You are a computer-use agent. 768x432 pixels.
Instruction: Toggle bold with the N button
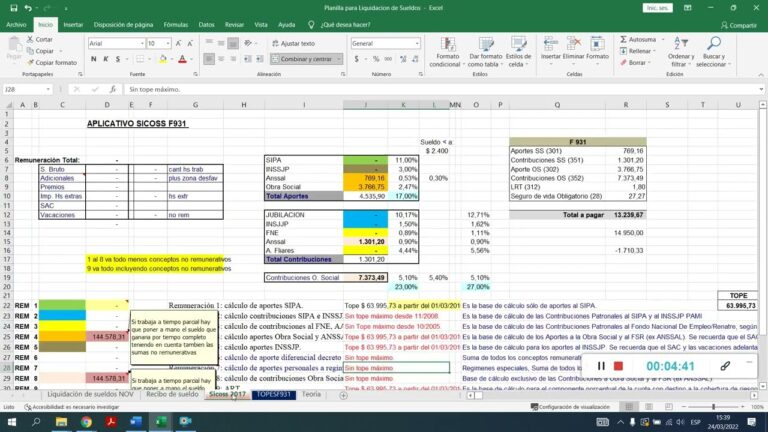pyautogui.click(x=94, y=59)
